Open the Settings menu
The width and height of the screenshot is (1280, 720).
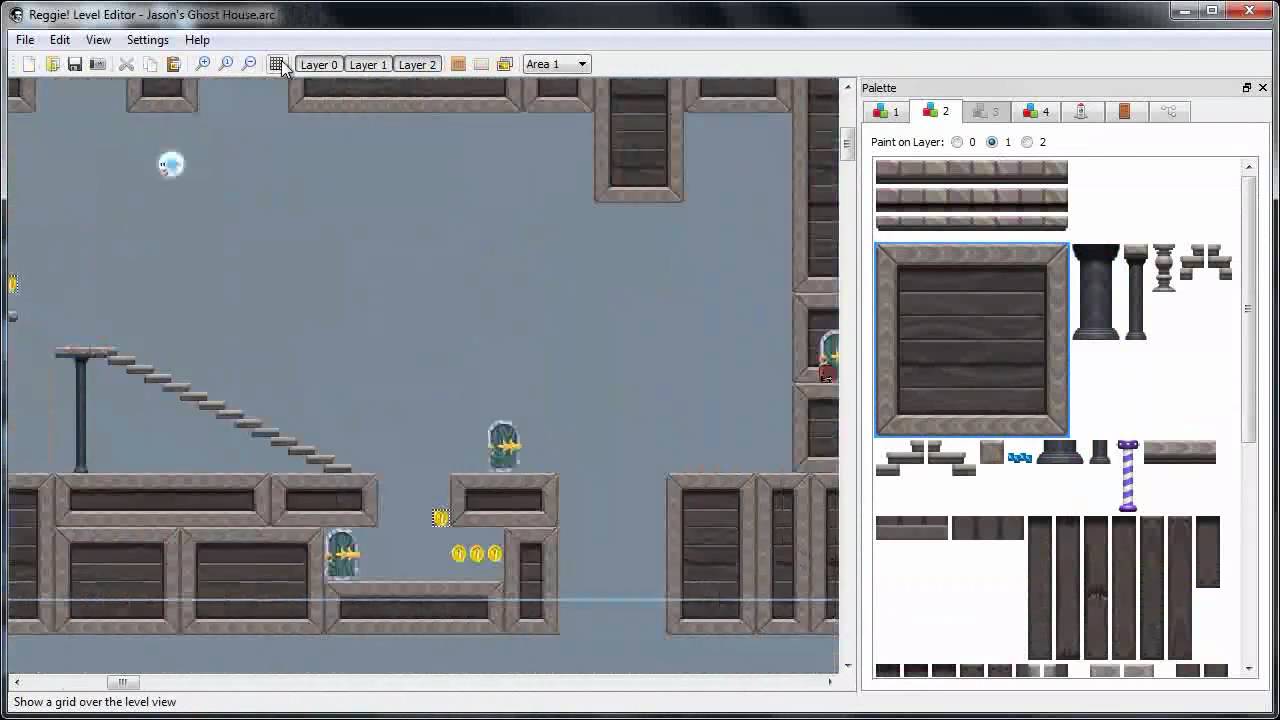(x=147, y=40)
